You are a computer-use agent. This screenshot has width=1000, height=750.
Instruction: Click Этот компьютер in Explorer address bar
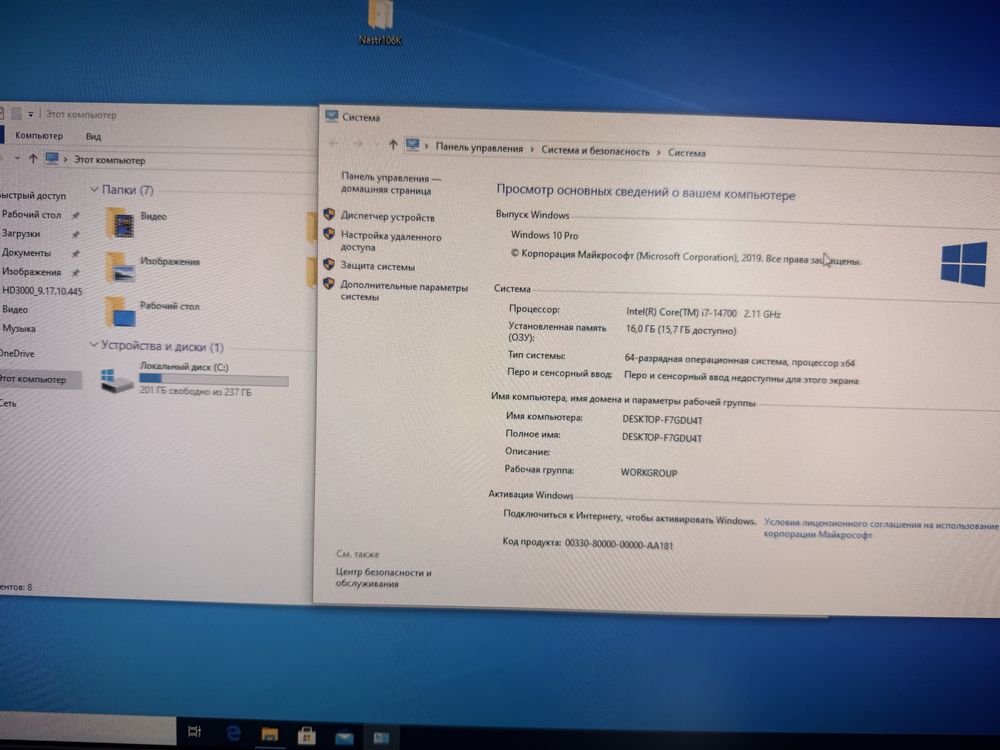click(109, 159)
